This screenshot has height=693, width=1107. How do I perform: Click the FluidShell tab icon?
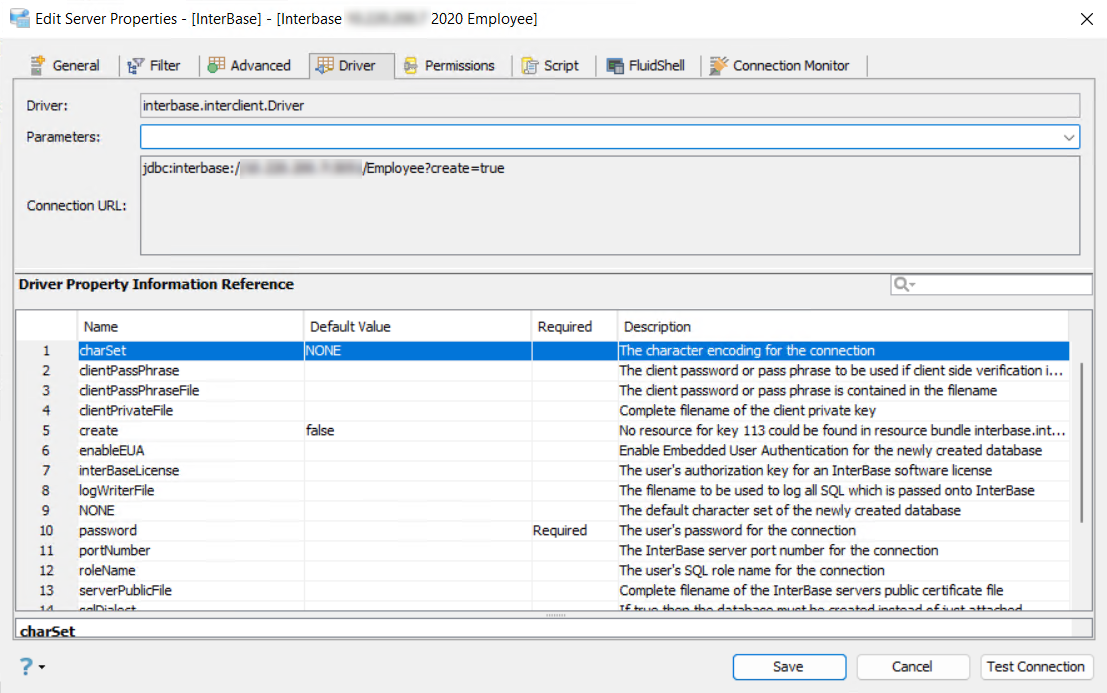pyautogui.click(x=615, y=66)
